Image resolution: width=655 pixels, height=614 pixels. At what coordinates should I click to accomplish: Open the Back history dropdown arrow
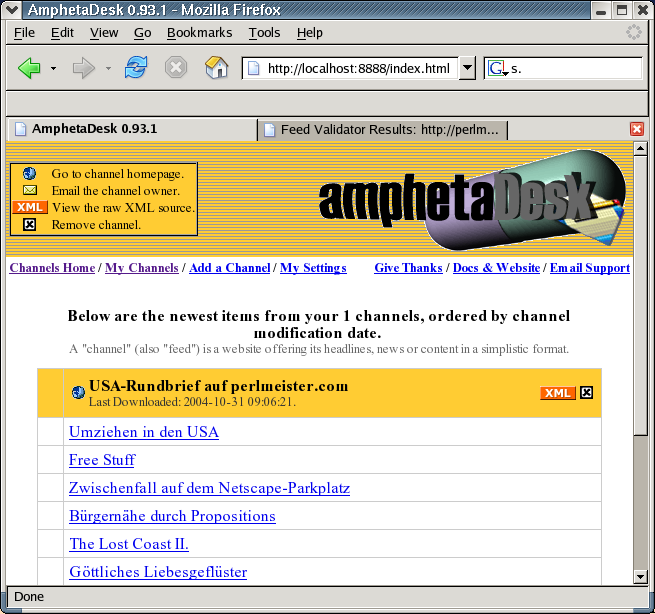53,68
